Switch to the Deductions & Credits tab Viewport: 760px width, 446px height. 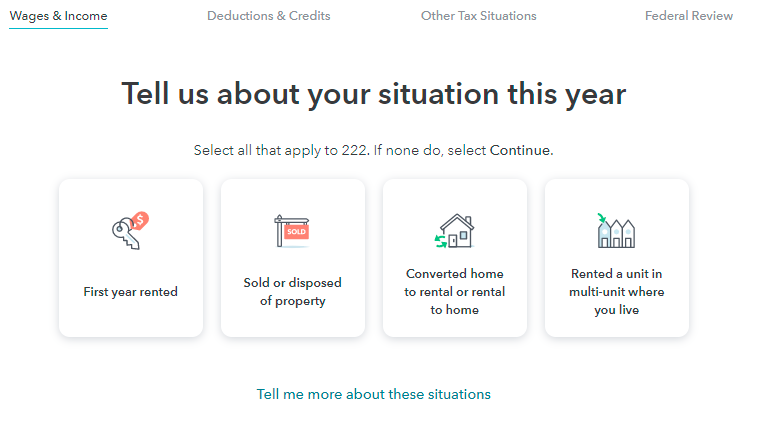[268, 16]
